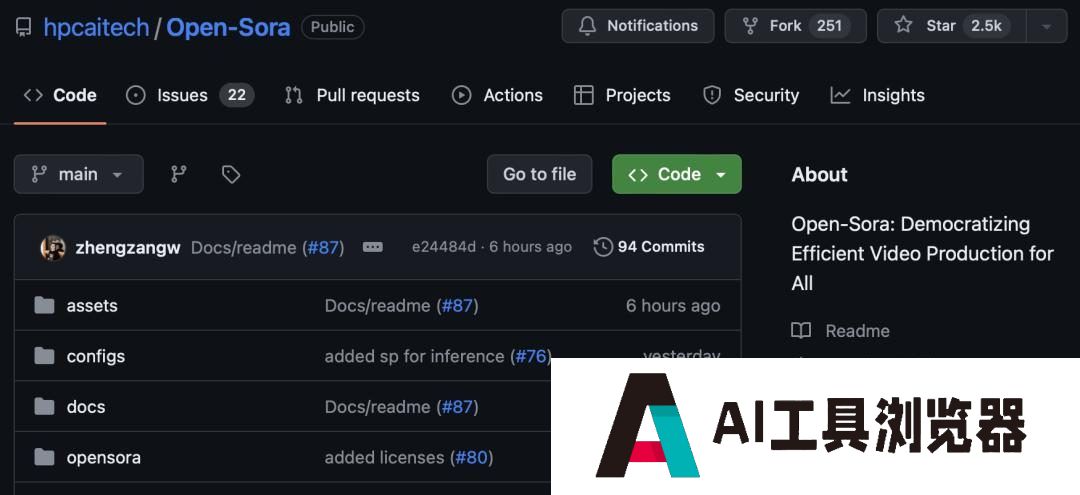The image size is (1080, 495).
Task: Open the assets folder
Action: (x=92, y=306)
